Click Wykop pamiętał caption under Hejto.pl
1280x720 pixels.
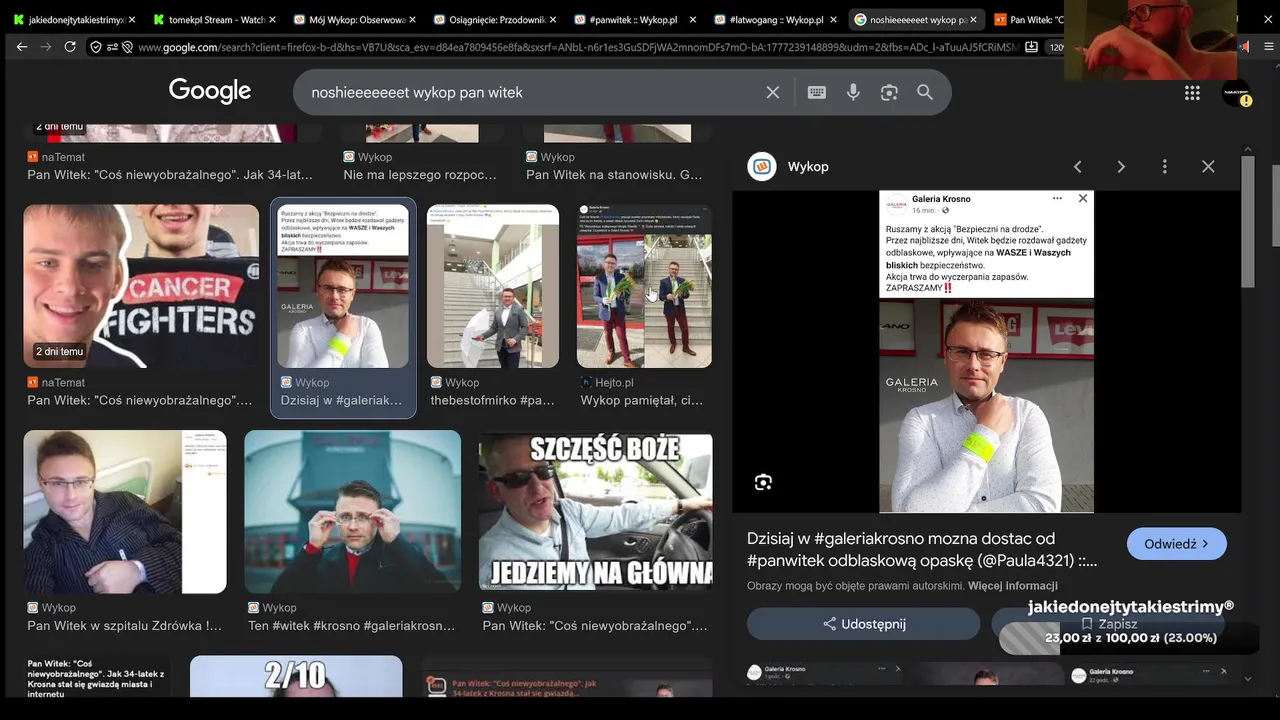click(x=642, y=400)
